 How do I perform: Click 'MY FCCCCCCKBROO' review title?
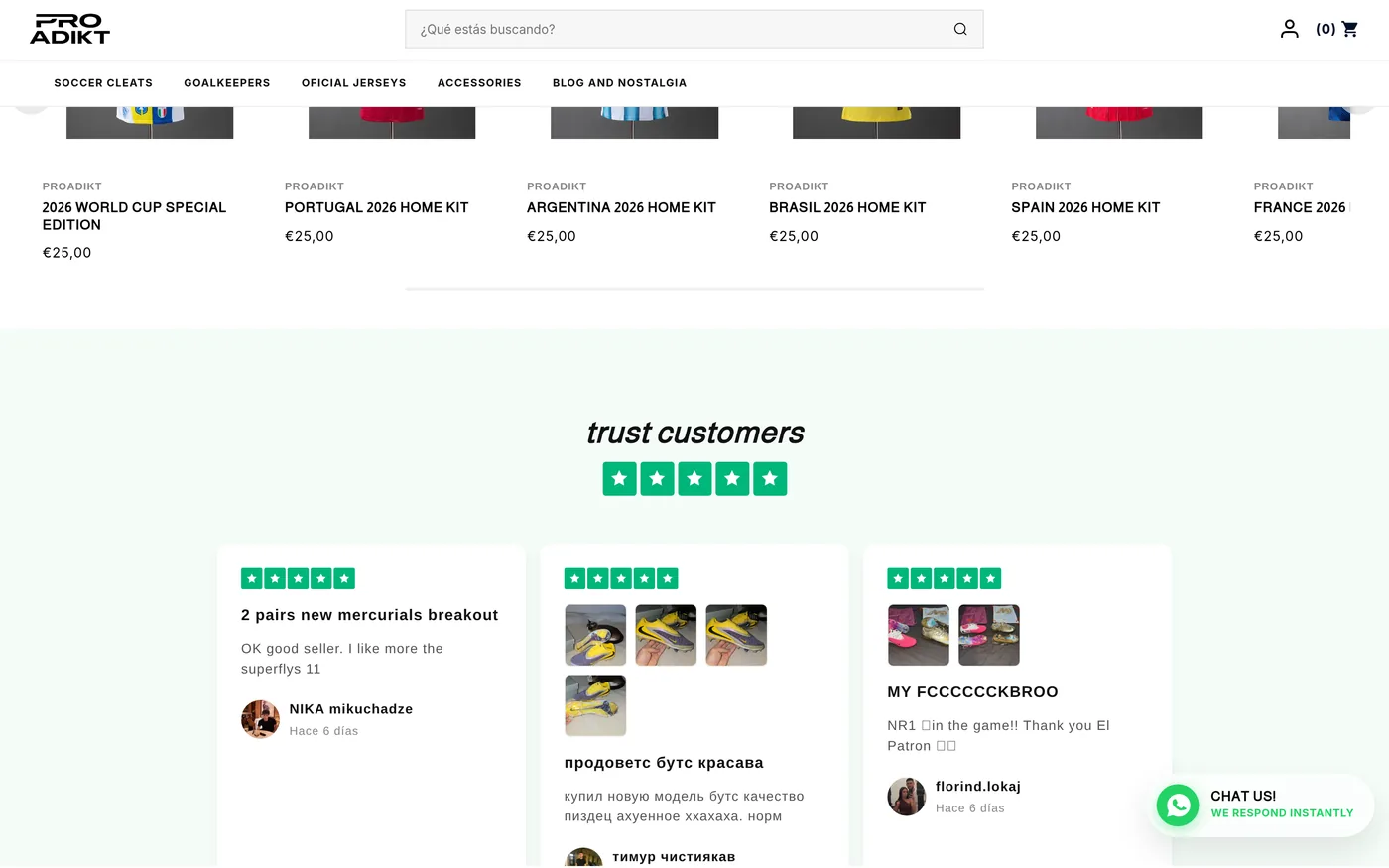tap(972, 692)
